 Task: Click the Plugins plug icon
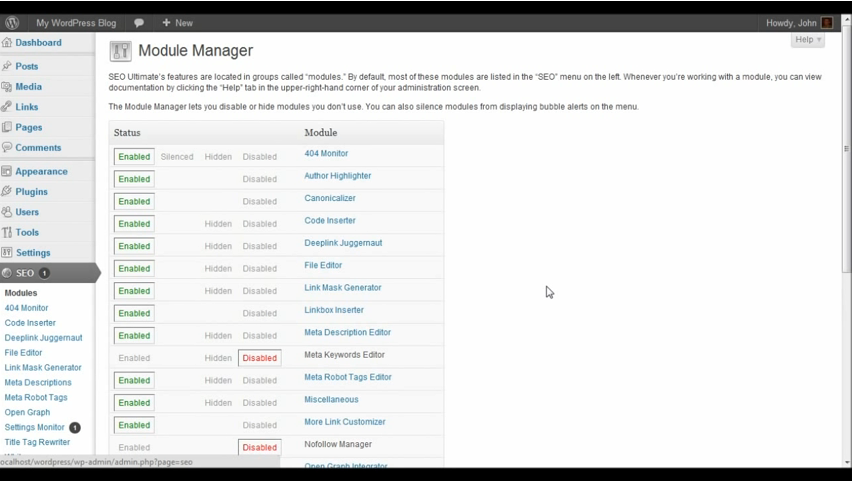(x=7, y=192)
